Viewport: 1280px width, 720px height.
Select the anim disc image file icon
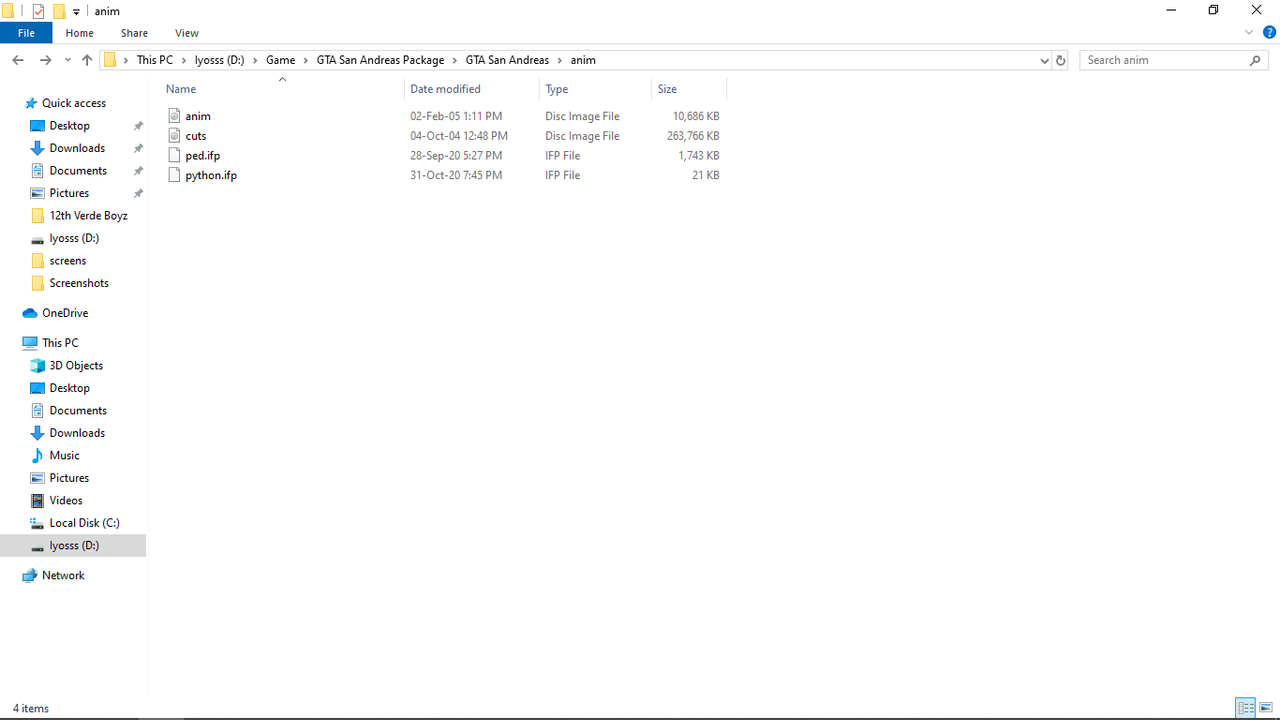pos(175,116)
